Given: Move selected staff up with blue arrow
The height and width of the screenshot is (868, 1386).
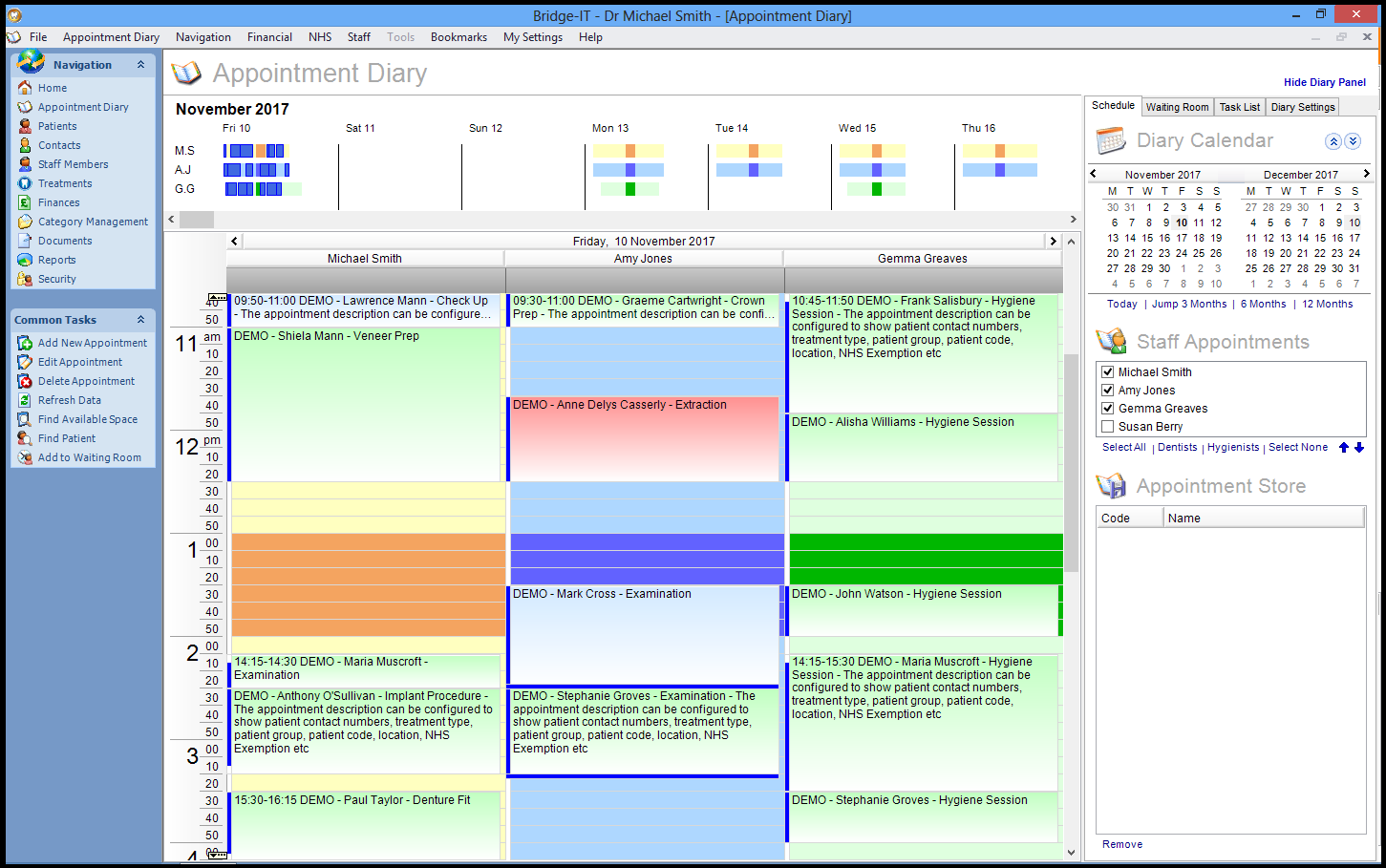Looking at the screenshot, I should [x=1344, y=447].
